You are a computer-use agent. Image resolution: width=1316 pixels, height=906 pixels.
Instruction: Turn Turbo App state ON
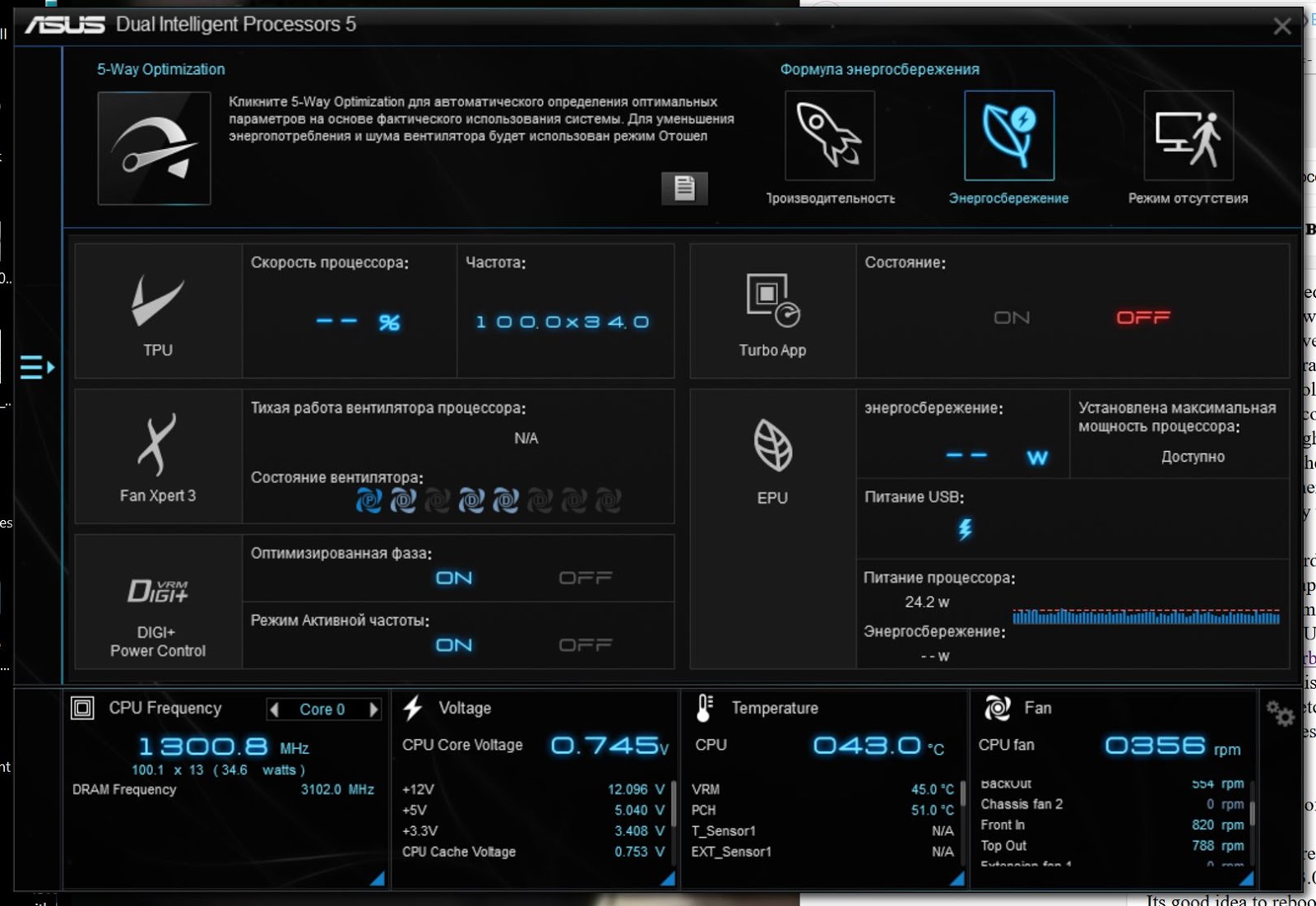(1012, 318)
